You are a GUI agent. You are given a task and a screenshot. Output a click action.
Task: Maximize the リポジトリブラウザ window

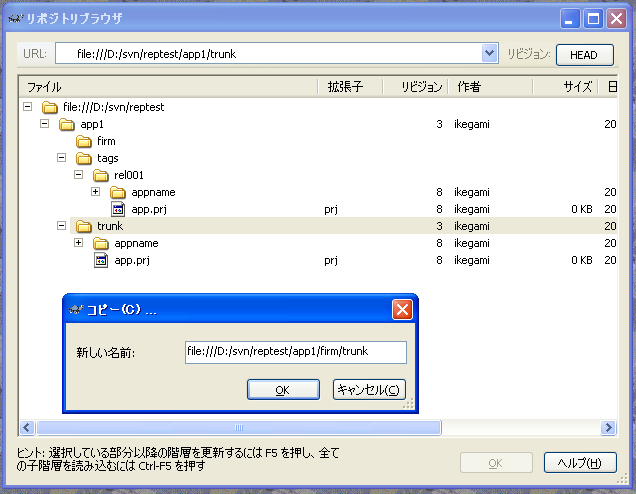click(x=593, y=19)
